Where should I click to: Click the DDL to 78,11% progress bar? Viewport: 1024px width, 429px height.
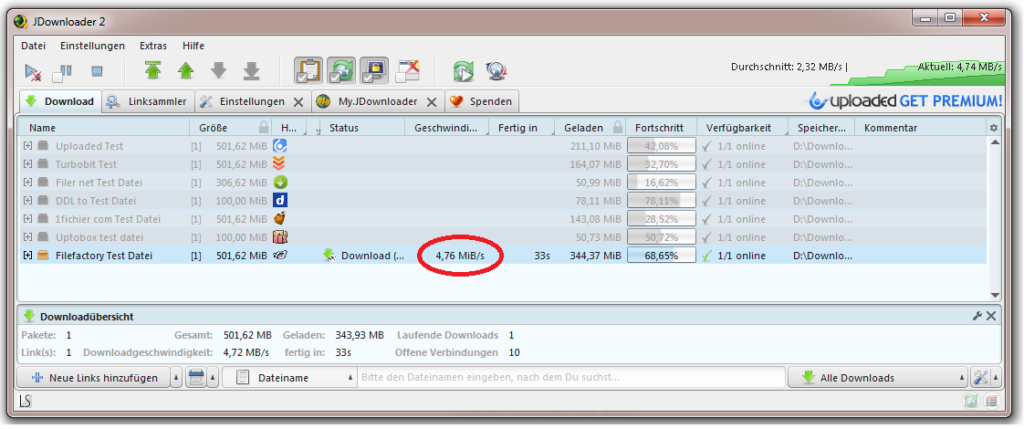pos(662,200)
